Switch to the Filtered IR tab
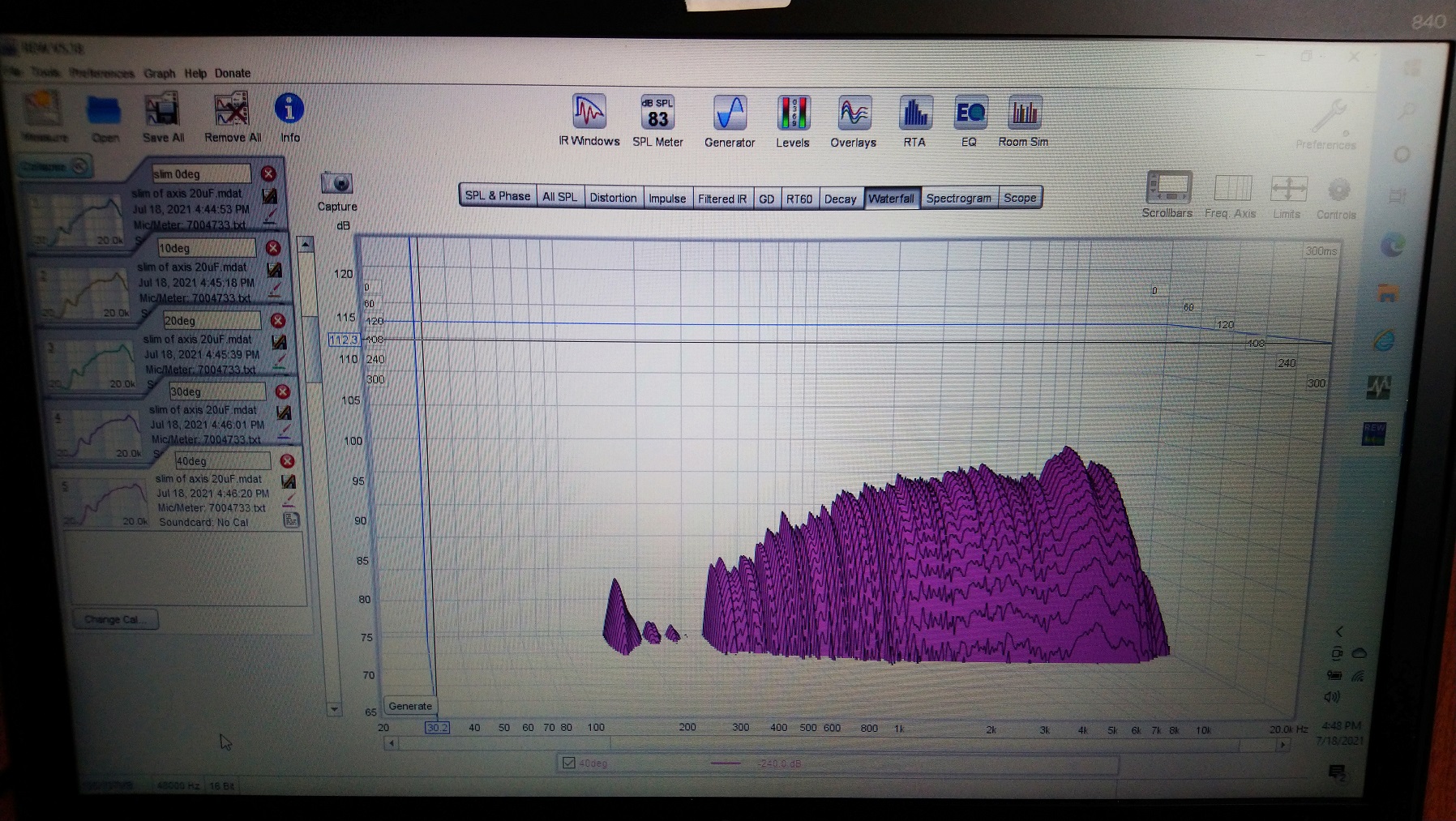Screen dimensions: 1456x821 point(722,198)
